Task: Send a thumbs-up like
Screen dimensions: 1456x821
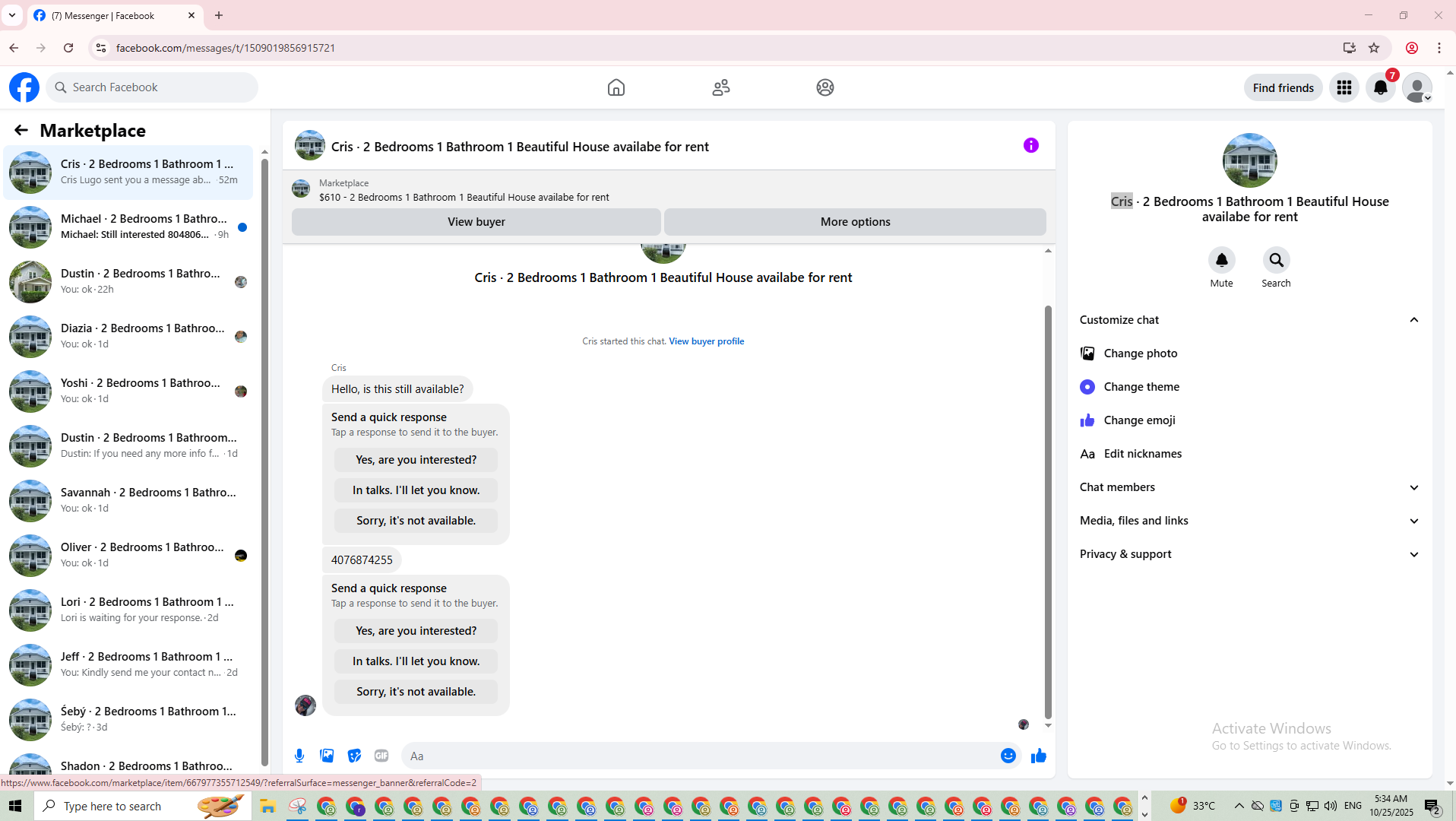Action: pyautogui.click(x=1039, y=756)
